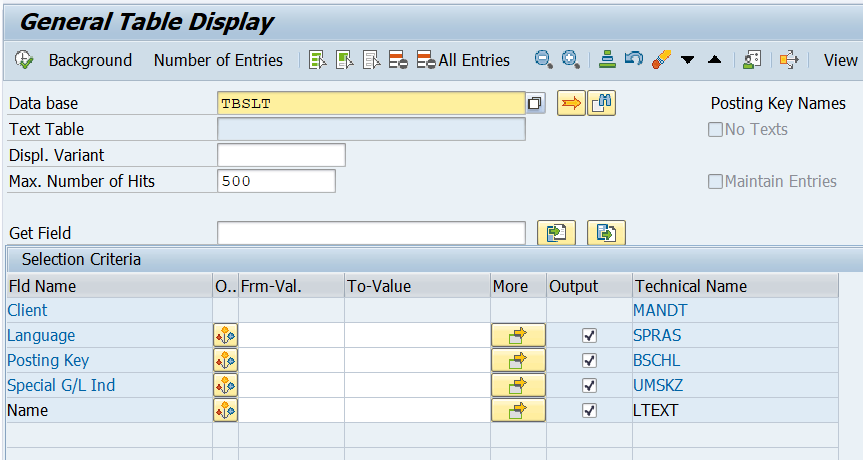
Task: Click delete-rows icon left of All Entries icon
Action: pyautogui.click(x=398, y=59)
